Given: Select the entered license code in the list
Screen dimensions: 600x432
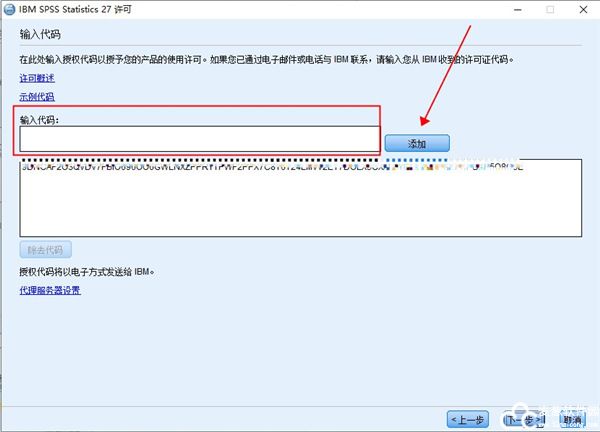Looking at the screenshot, I should click(x=272, y=167).
